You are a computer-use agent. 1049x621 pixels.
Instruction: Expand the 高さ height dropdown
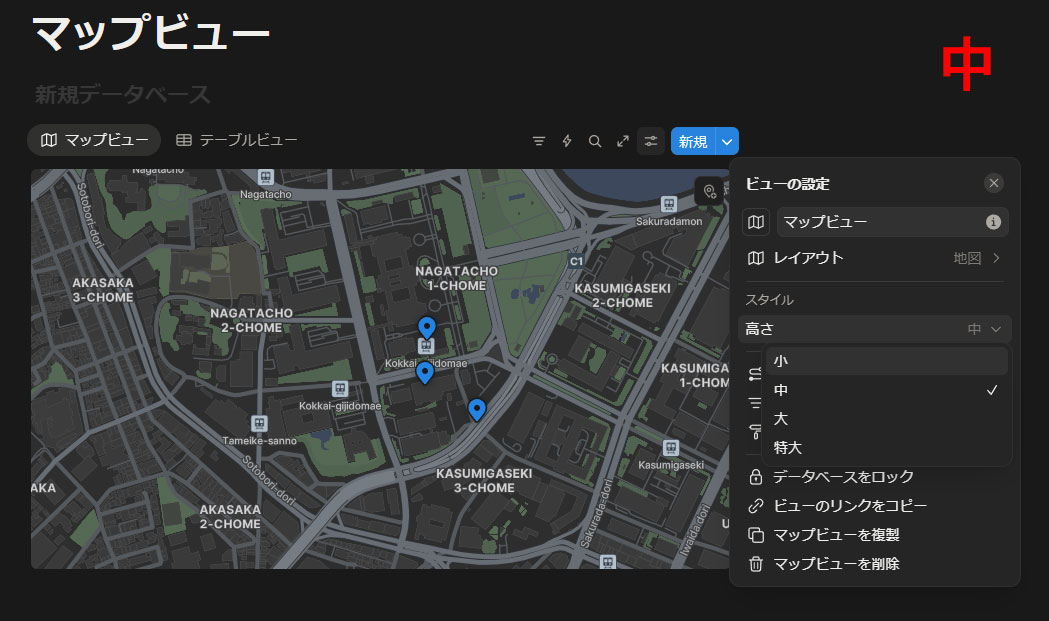(874, 329)
